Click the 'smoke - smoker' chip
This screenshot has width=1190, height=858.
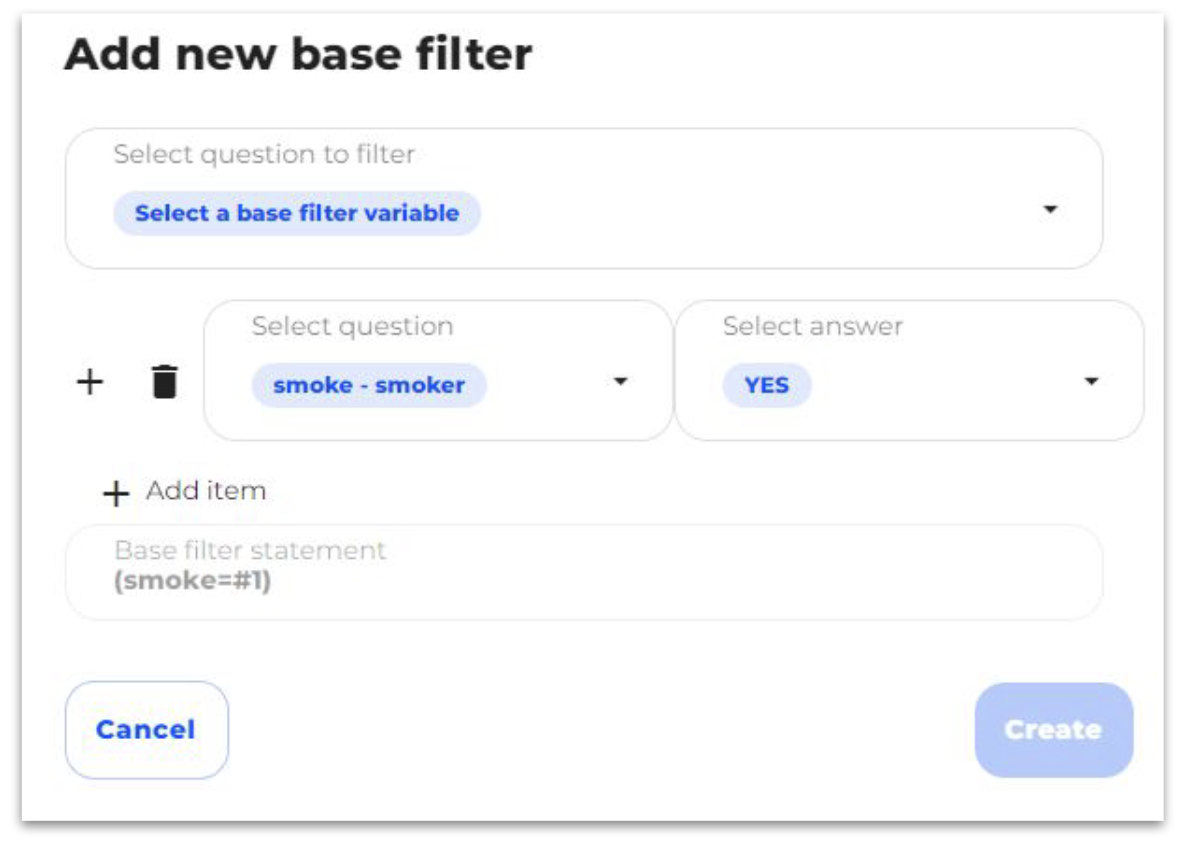click(369, 385)
